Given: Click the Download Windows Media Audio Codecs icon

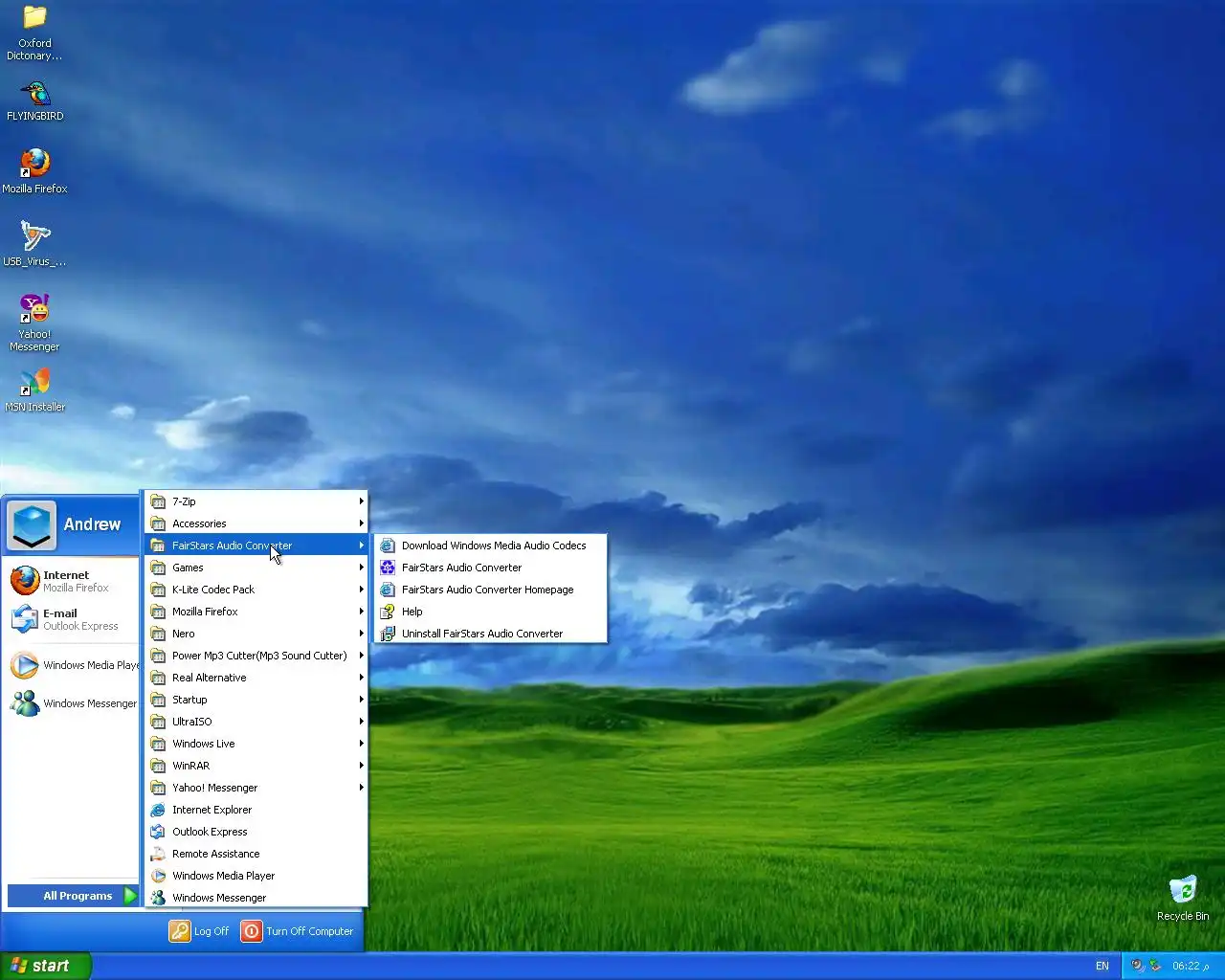Looking at the screenshot, I should pyautogui.click(x=388, y=546).
